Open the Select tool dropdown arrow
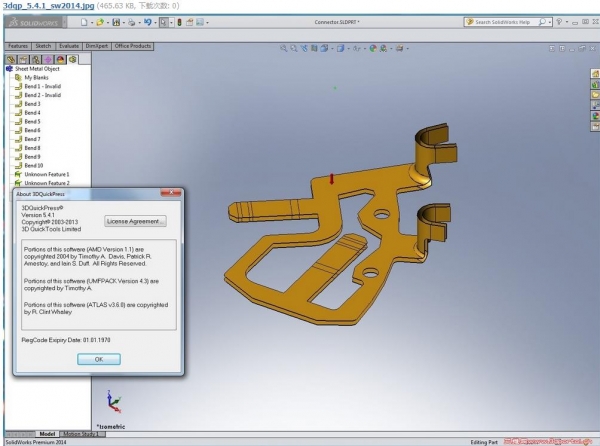The height and width of the screenshot is (446, 600). [171, 23]
